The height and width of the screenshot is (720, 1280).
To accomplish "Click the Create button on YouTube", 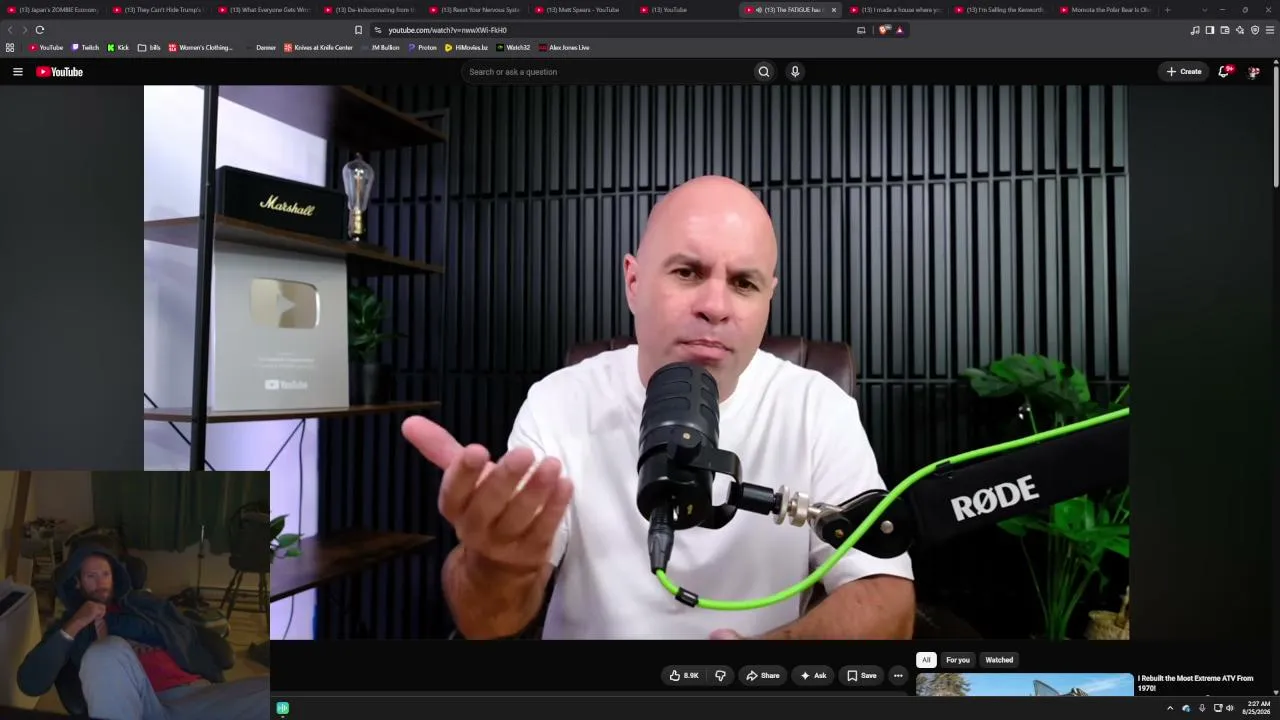I will click(1184, 72).
